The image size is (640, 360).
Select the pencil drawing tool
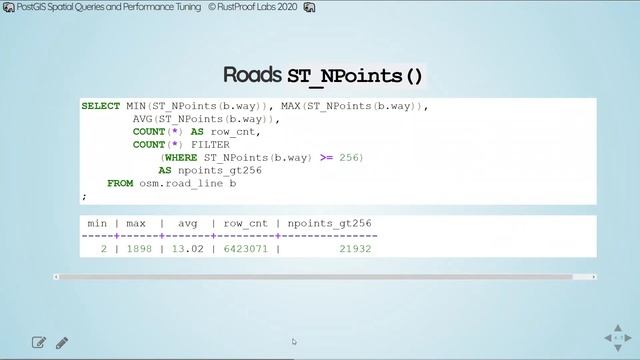pyautogui.click(x=62, y=343)
